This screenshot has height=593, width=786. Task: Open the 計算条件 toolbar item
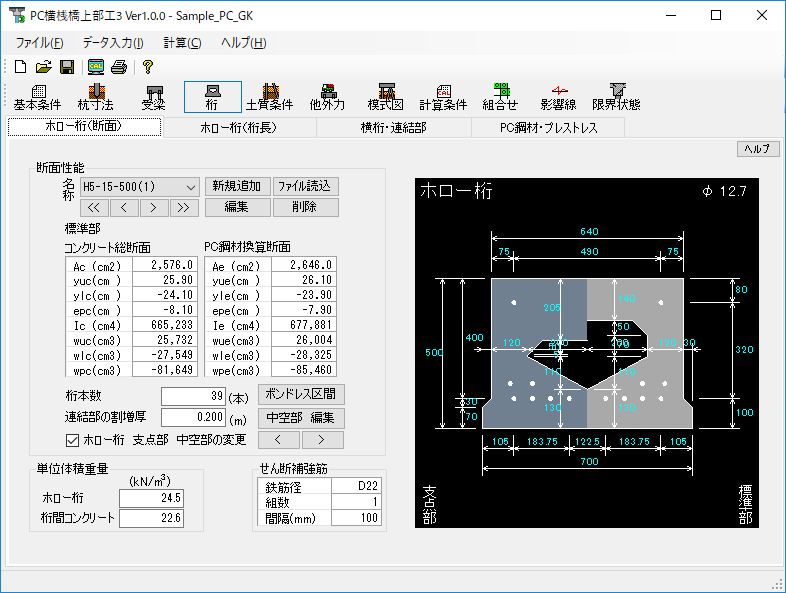point(444,97)
